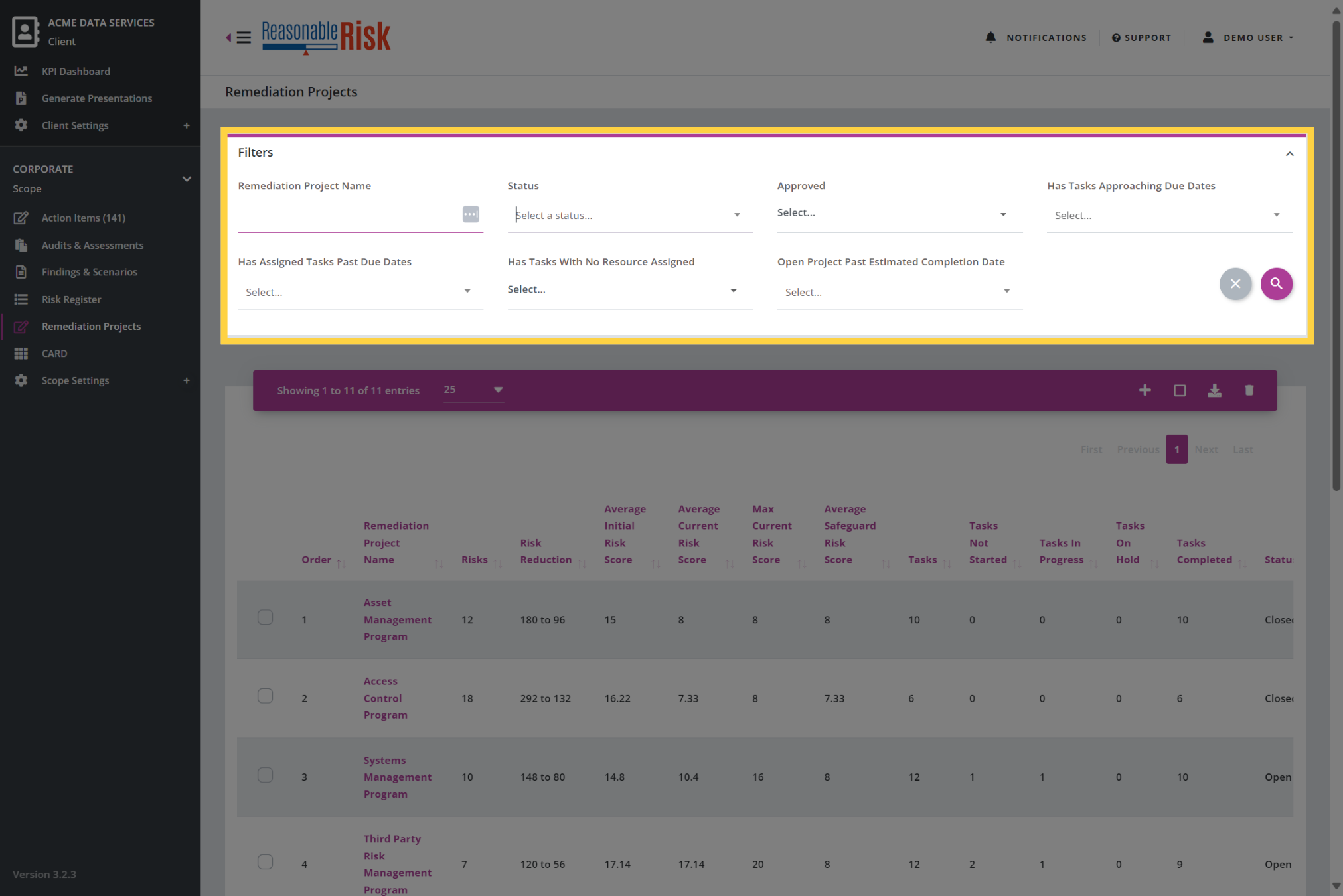Image resolution: width=1343 pixels, height=896 pixels.
Task: Expand Client Settings with plus icon
Action: pyautogui.click(x=187, y=125)
